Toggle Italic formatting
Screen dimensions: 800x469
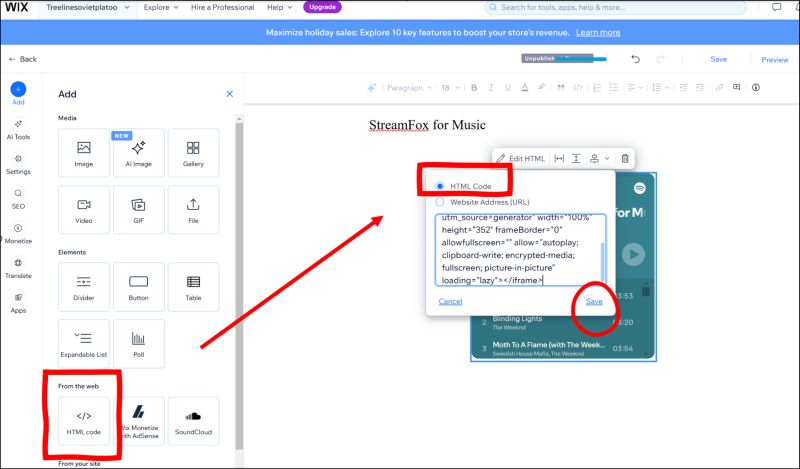coord(491,88)
